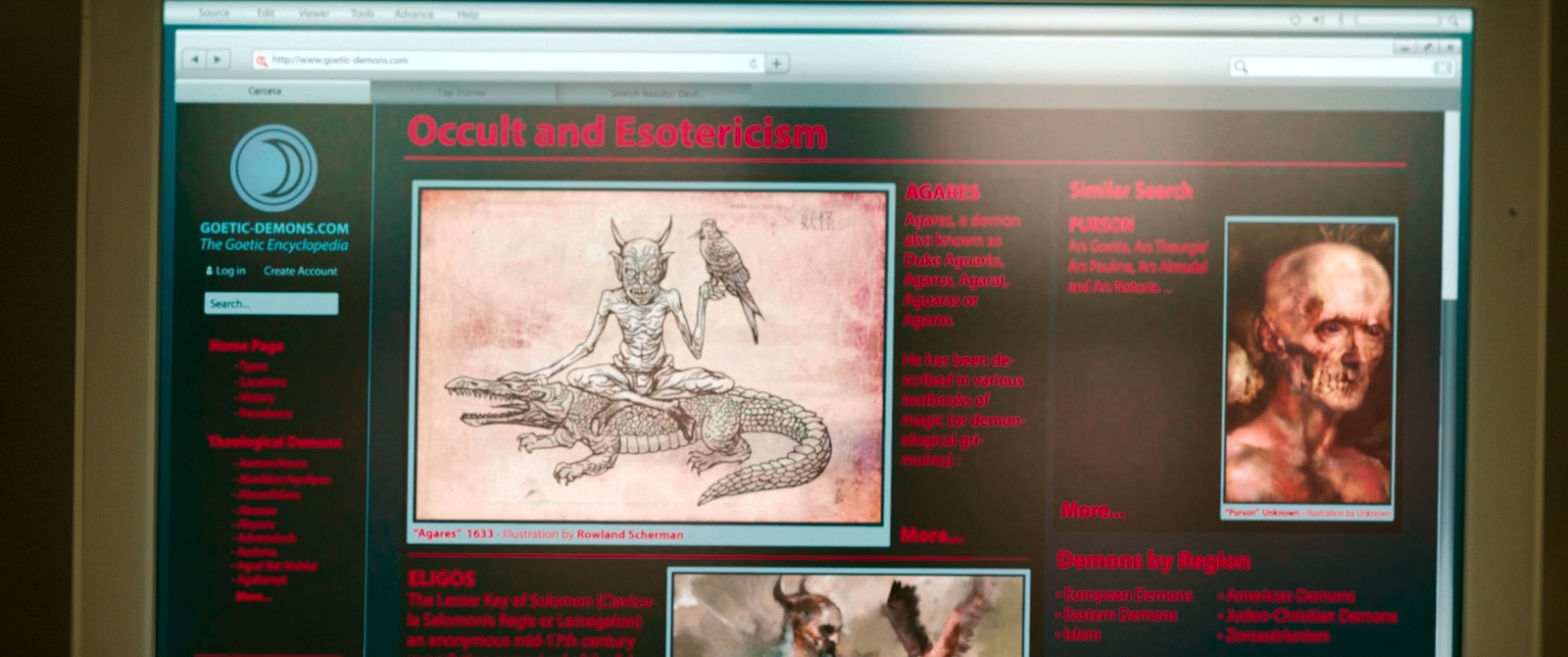Click More... below the Agares description
Image resolution: width=1568 pixels, height=657 pixels.
pos(931,535)
